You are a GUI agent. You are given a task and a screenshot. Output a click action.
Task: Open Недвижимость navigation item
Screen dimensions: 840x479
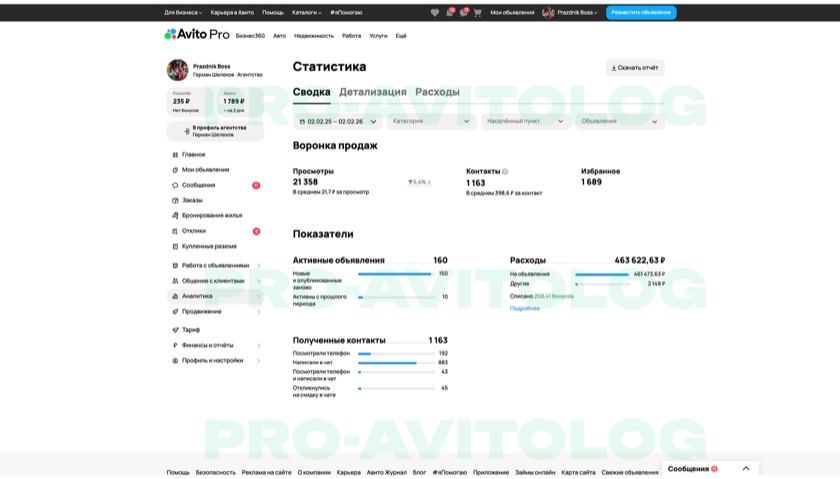click(x=314, y=36)
